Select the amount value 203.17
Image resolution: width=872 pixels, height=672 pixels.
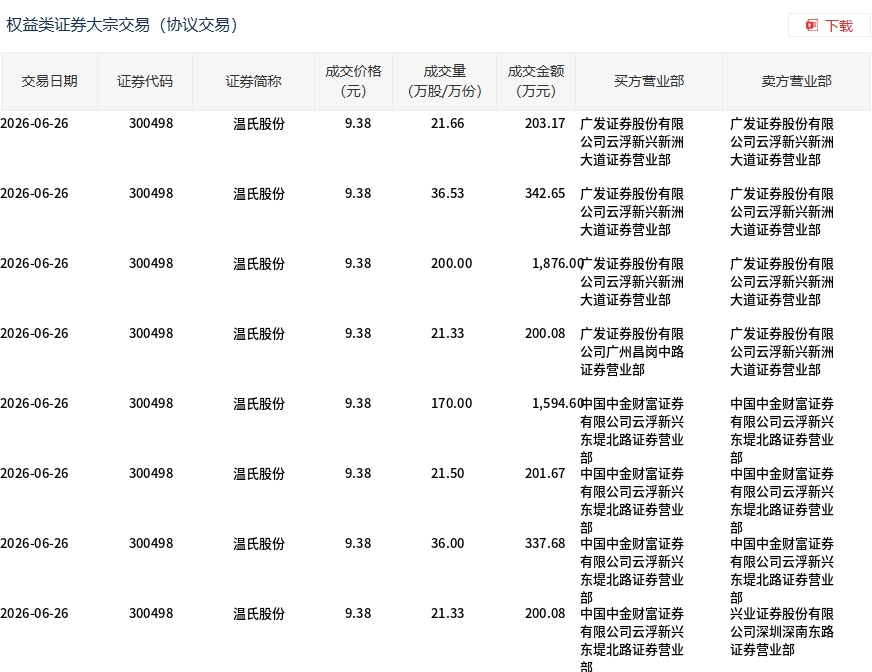coord(544,123)
